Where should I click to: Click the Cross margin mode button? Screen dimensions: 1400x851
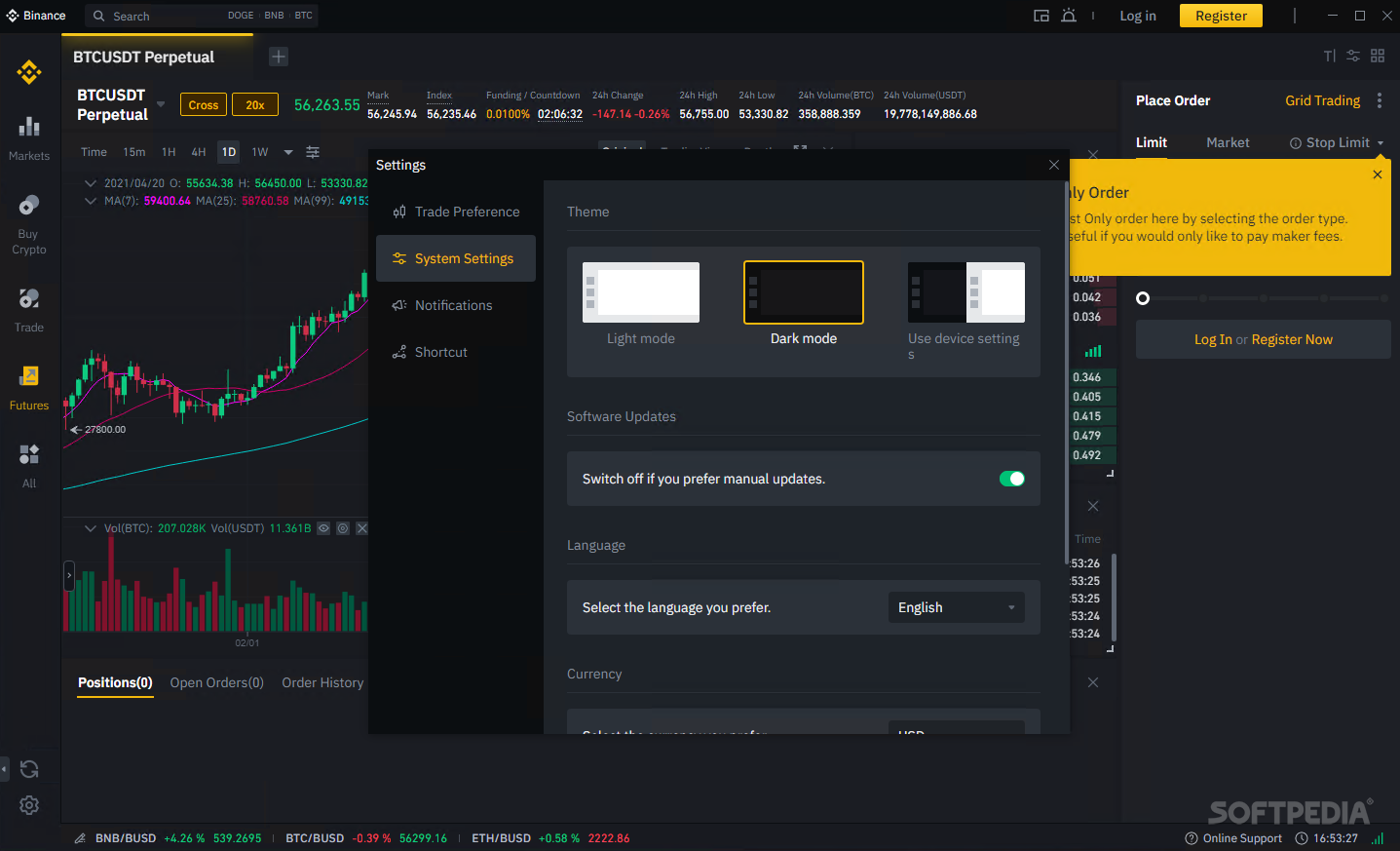pos(204,104)
